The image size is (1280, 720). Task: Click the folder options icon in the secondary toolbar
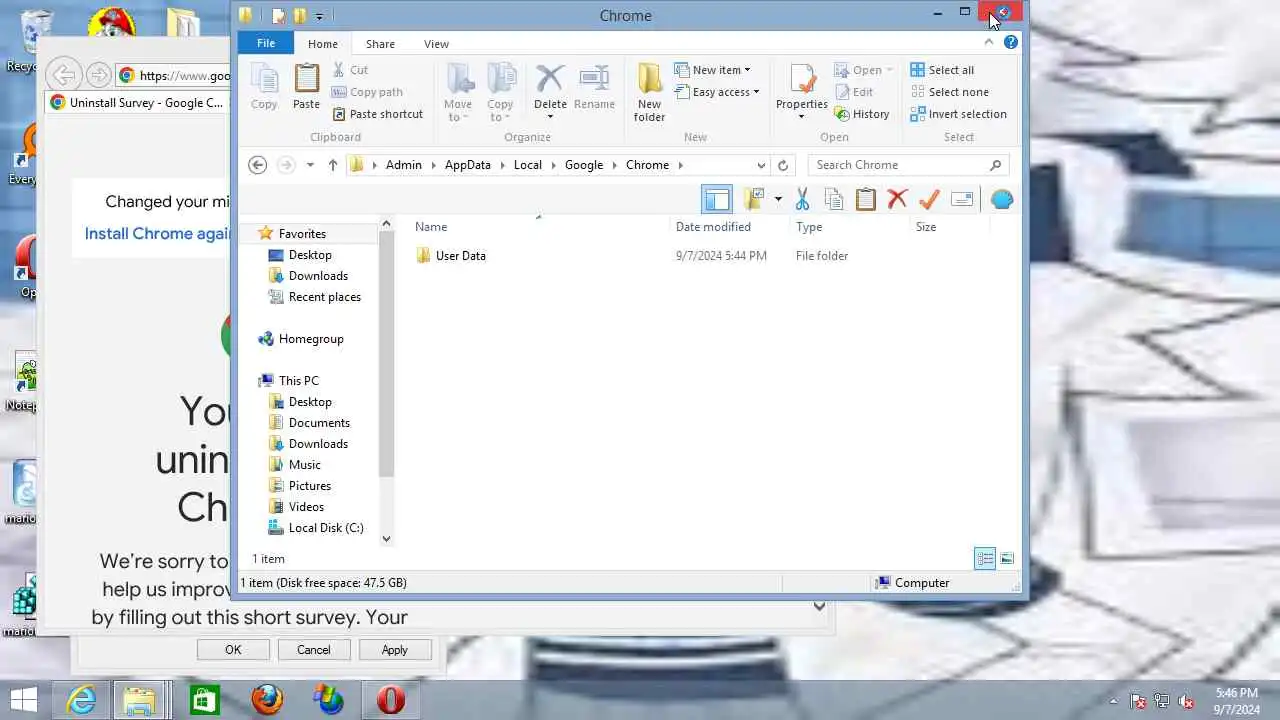coord(754,199)
